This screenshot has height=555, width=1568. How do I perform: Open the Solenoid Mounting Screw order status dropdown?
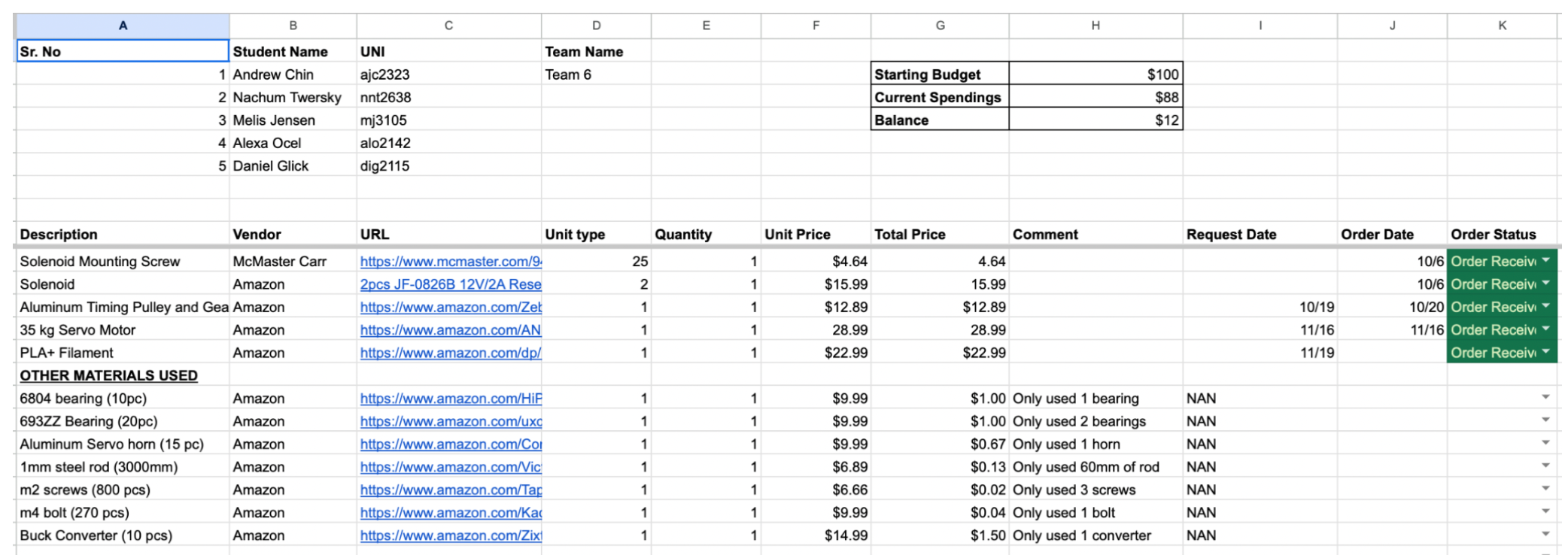pos(1545,260)
